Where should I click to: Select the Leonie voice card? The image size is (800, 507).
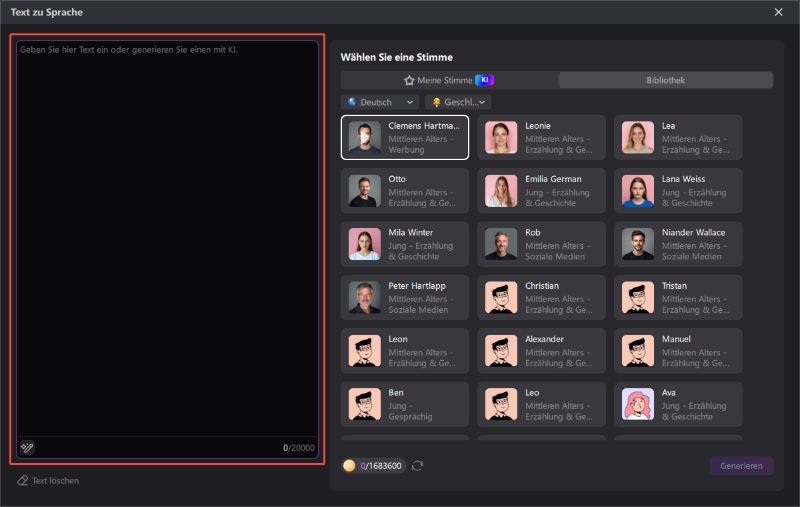(541, 137)
